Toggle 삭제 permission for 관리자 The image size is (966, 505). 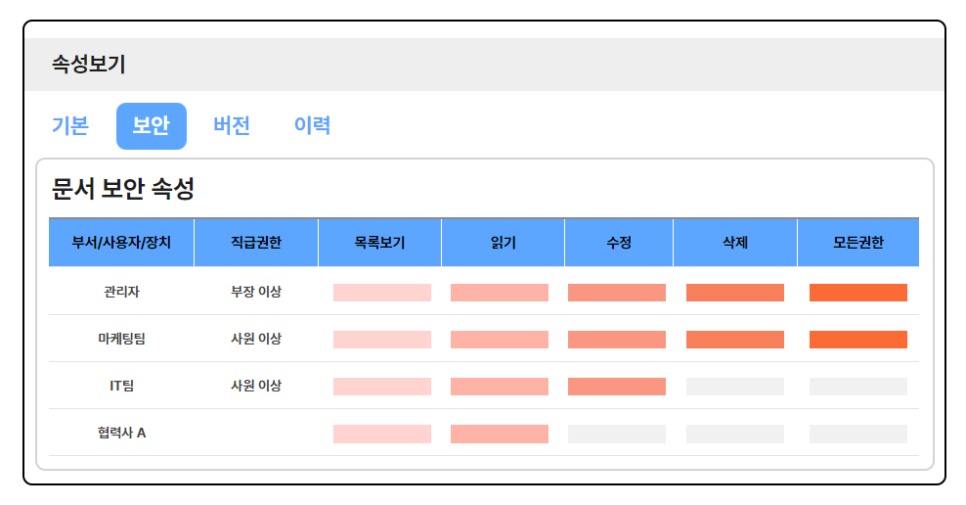click(735, 293)
